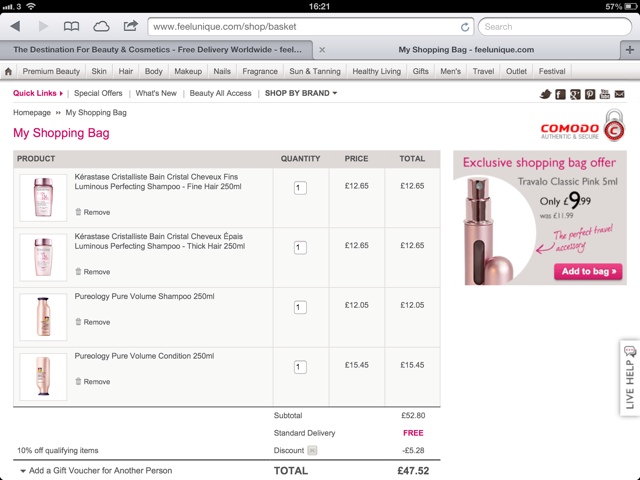The width and height of the screenshot is (640, 480).
Task: Open Kérastase Fine Hair product thumbnail
Action: (x=43, y=198)
